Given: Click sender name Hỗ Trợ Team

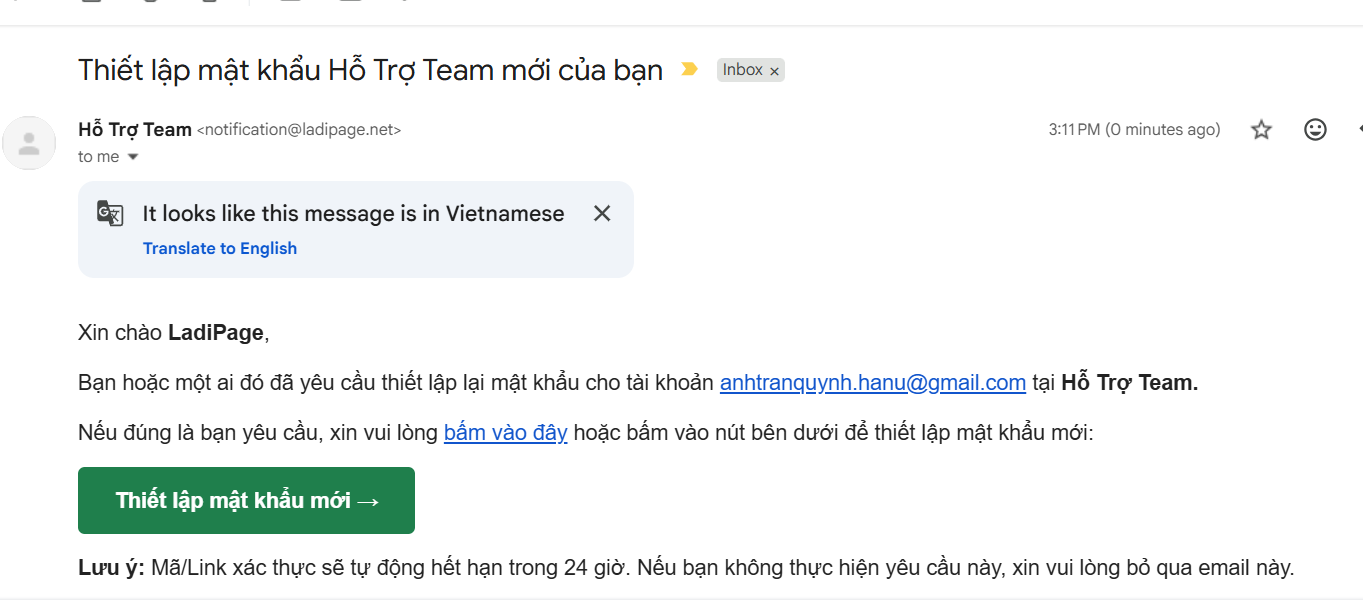Looking at the screenshot, I should point(135,129).
